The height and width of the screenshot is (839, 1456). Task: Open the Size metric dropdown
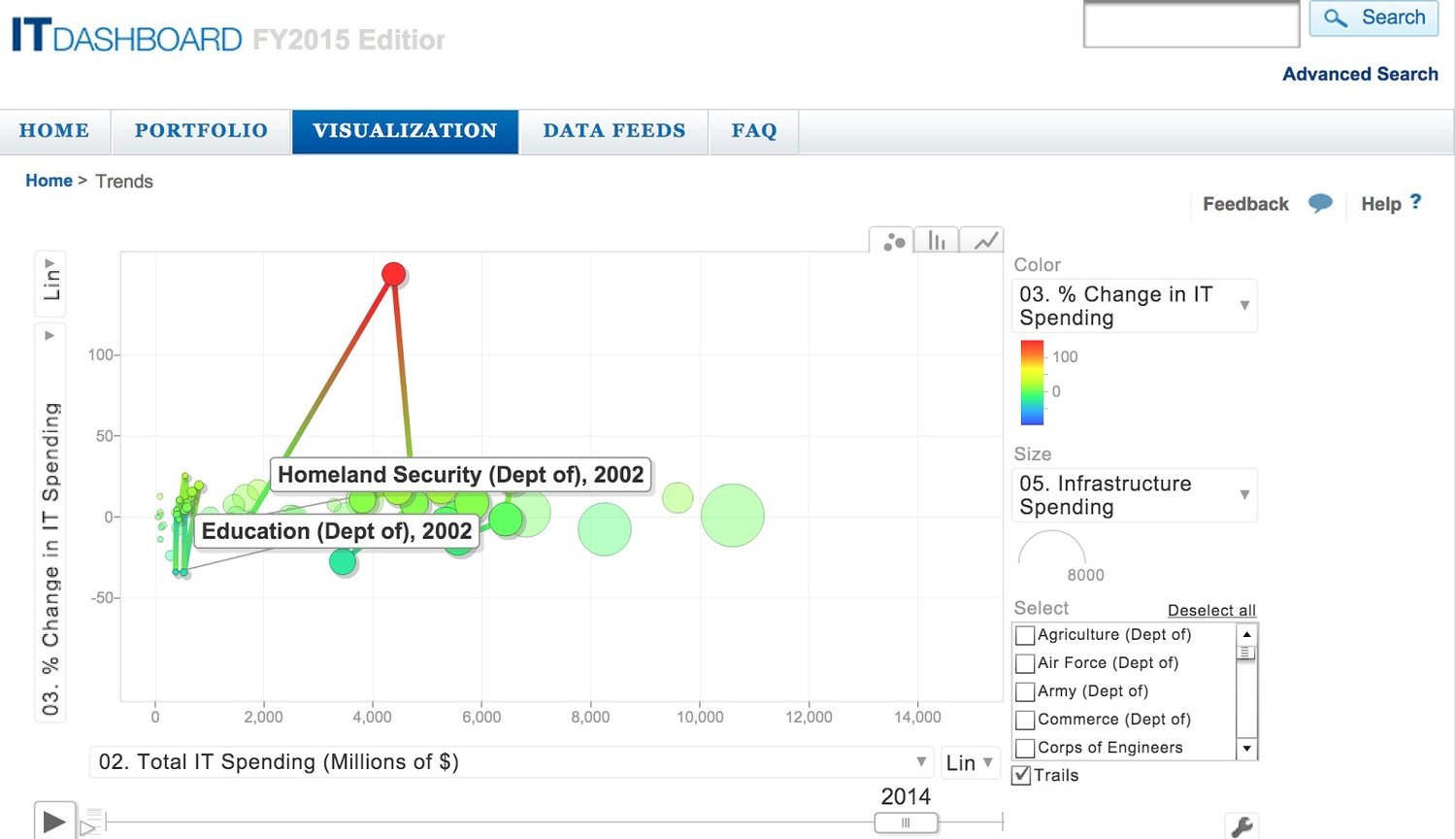coord(1134,495)
